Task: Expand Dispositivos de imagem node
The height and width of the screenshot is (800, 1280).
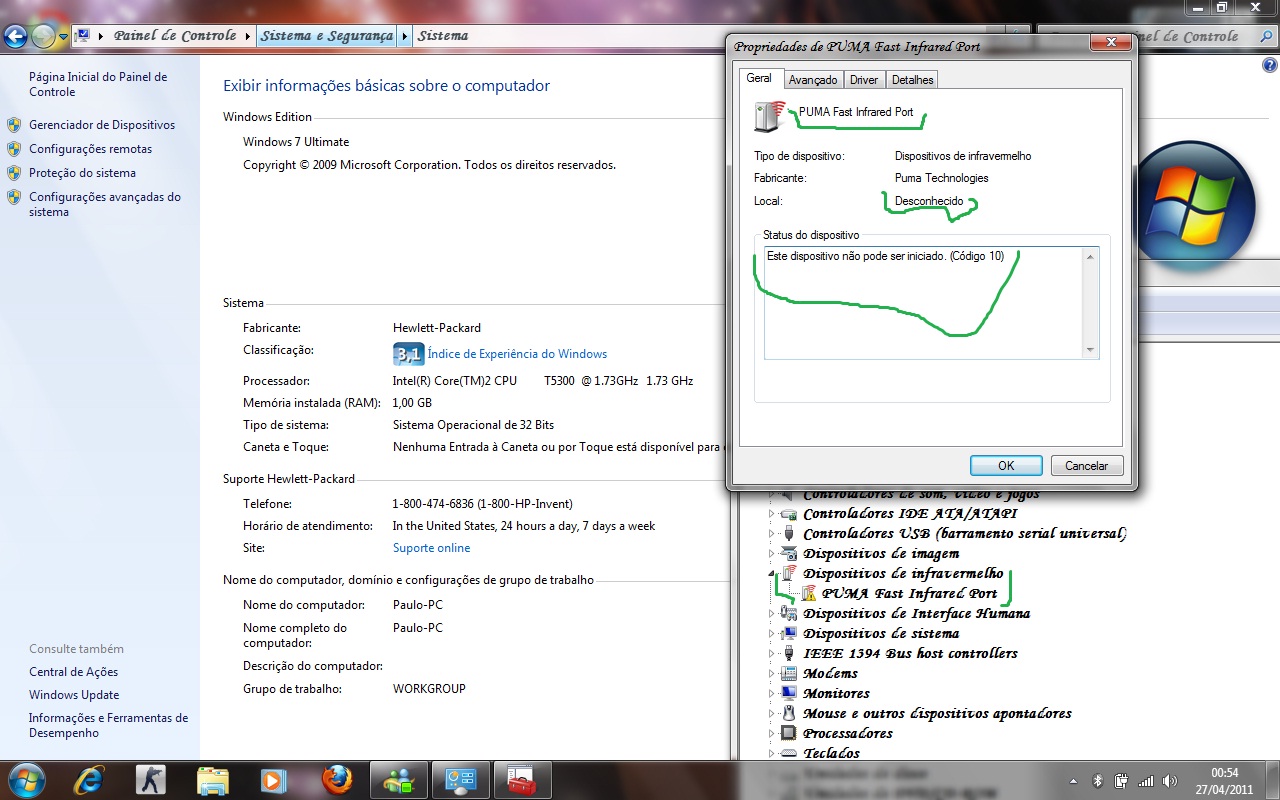Action: pos(771,554)
